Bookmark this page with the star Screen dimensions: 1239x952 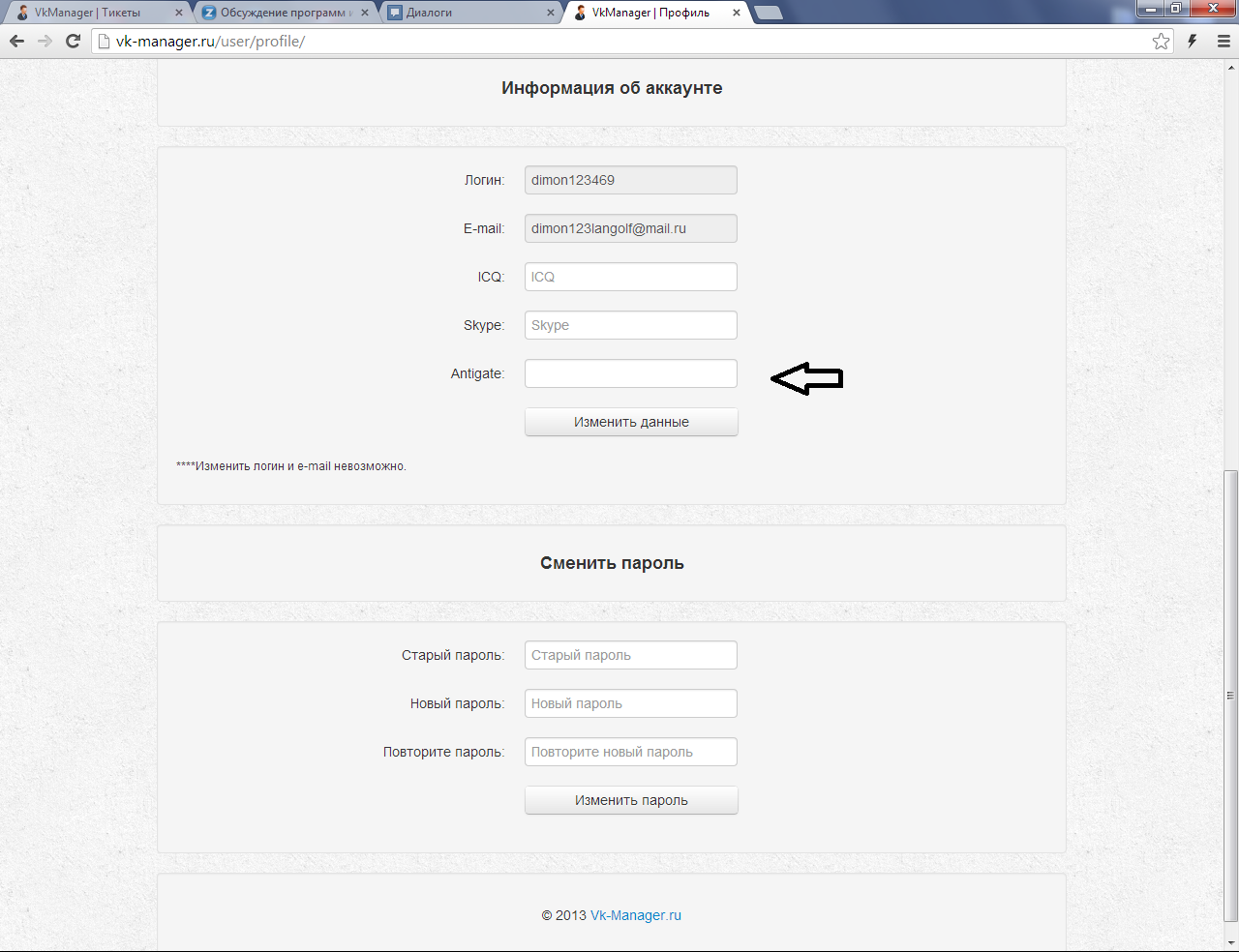click(1161, 41)
